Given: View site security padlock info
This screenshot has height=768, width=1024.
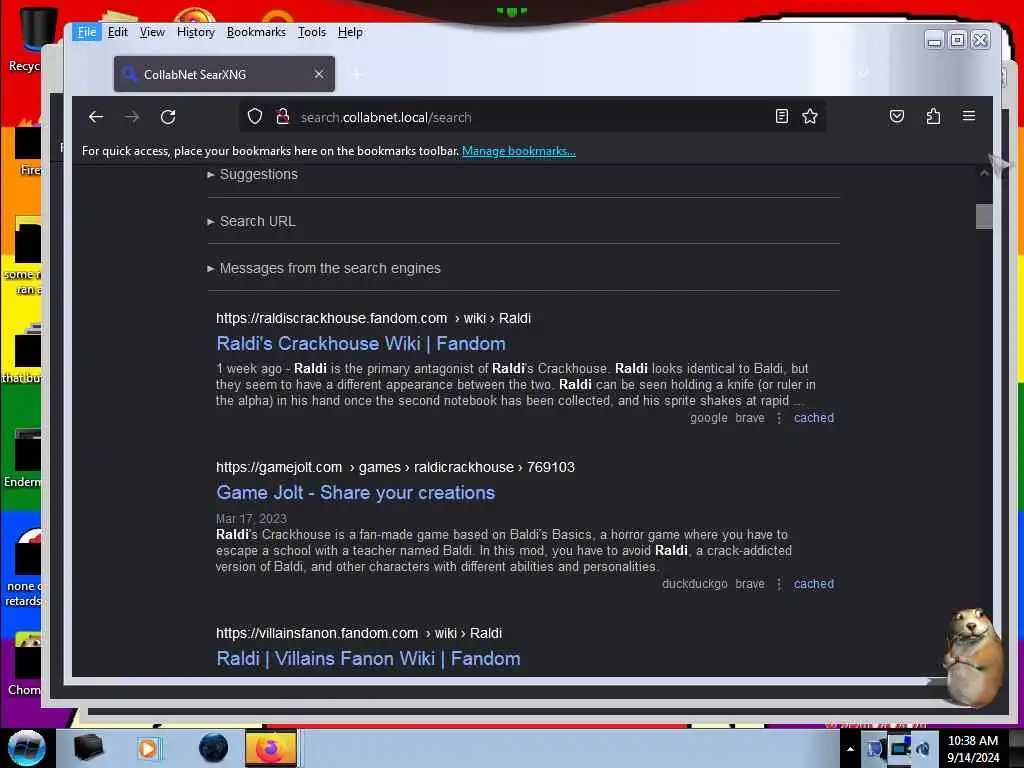Looking at the screenshot, I should [282, 117].
